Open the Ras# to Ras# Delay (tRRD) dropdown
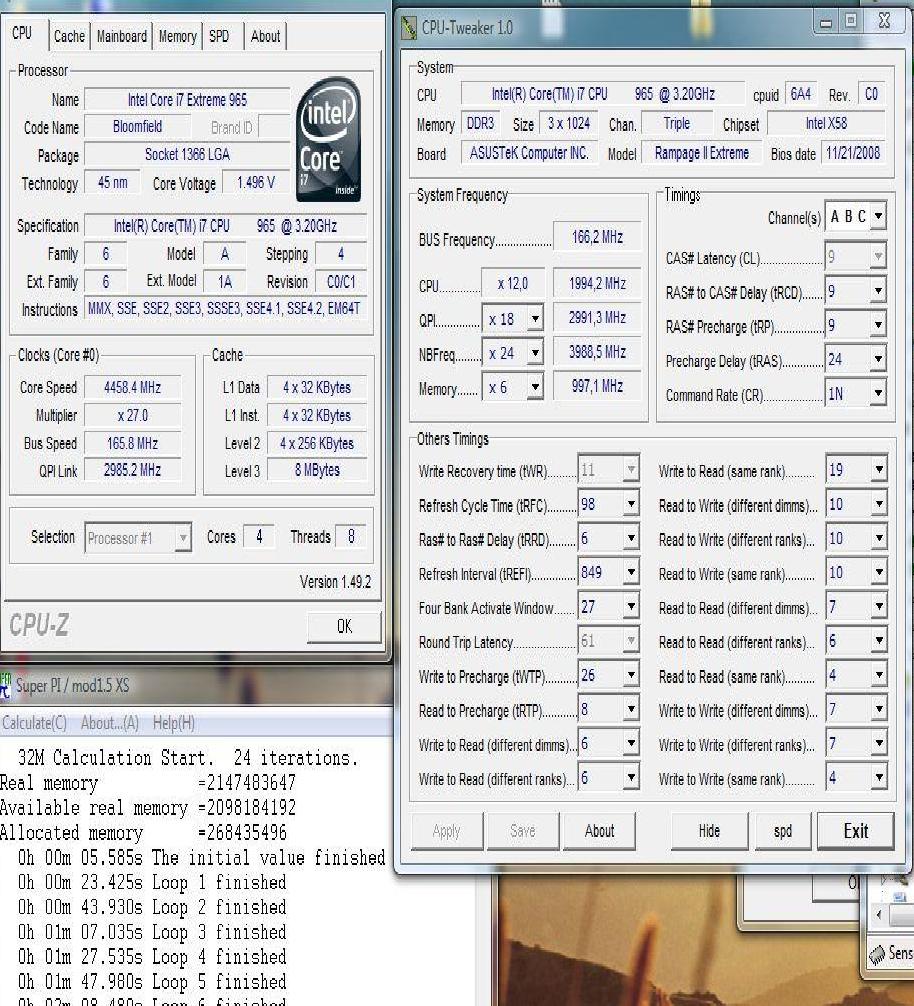The height and width of the screenshot is (1006, 914). 631,539
